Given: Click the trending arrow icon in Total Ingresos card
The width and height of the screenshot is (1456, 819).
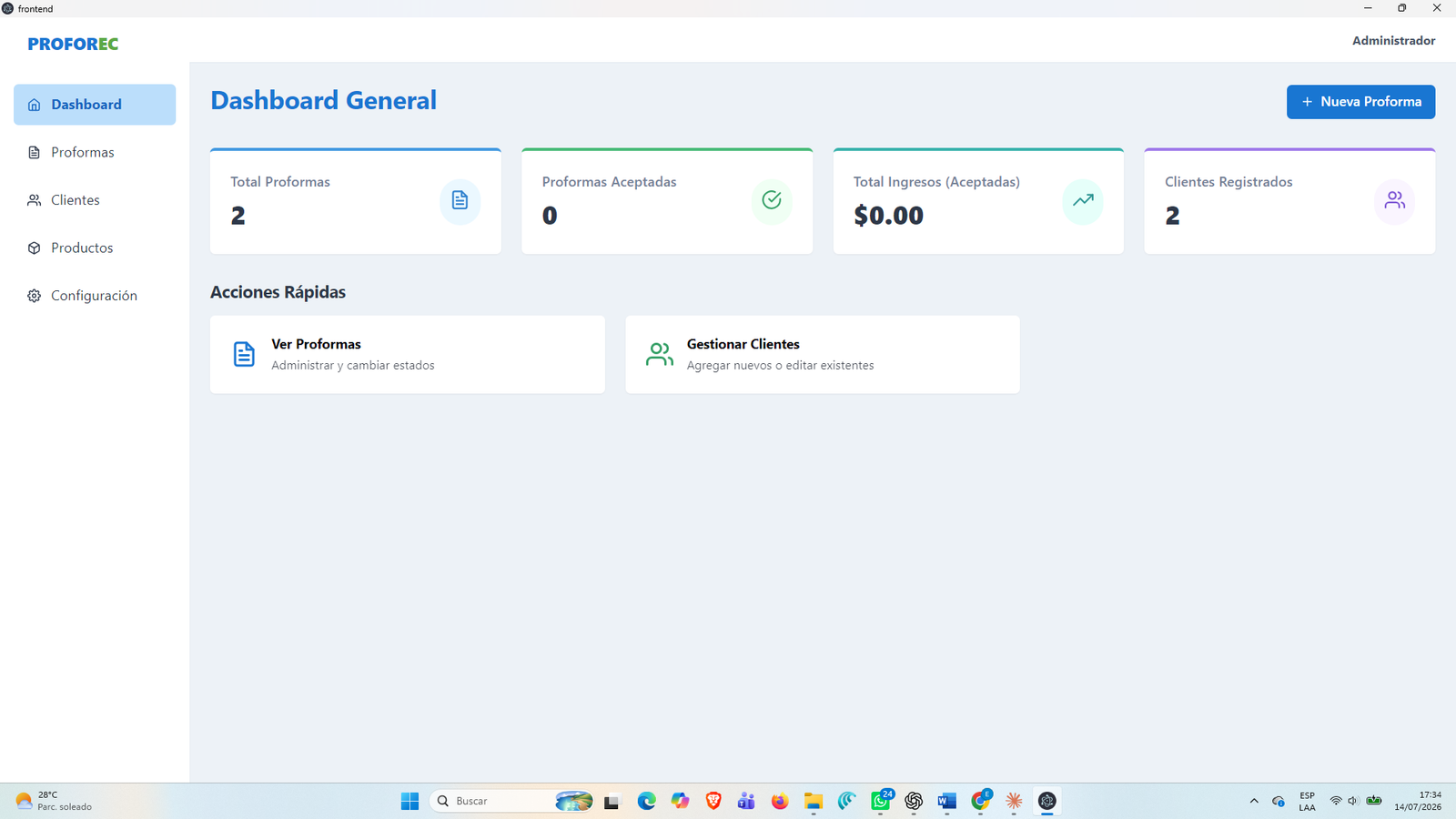Looking at the screenshot, I should click(x=1083, y=201).
